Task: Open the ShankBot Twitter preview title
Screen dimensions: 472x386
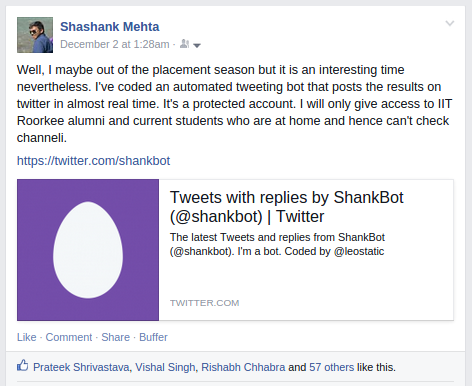Action: (x=287, y=207)
